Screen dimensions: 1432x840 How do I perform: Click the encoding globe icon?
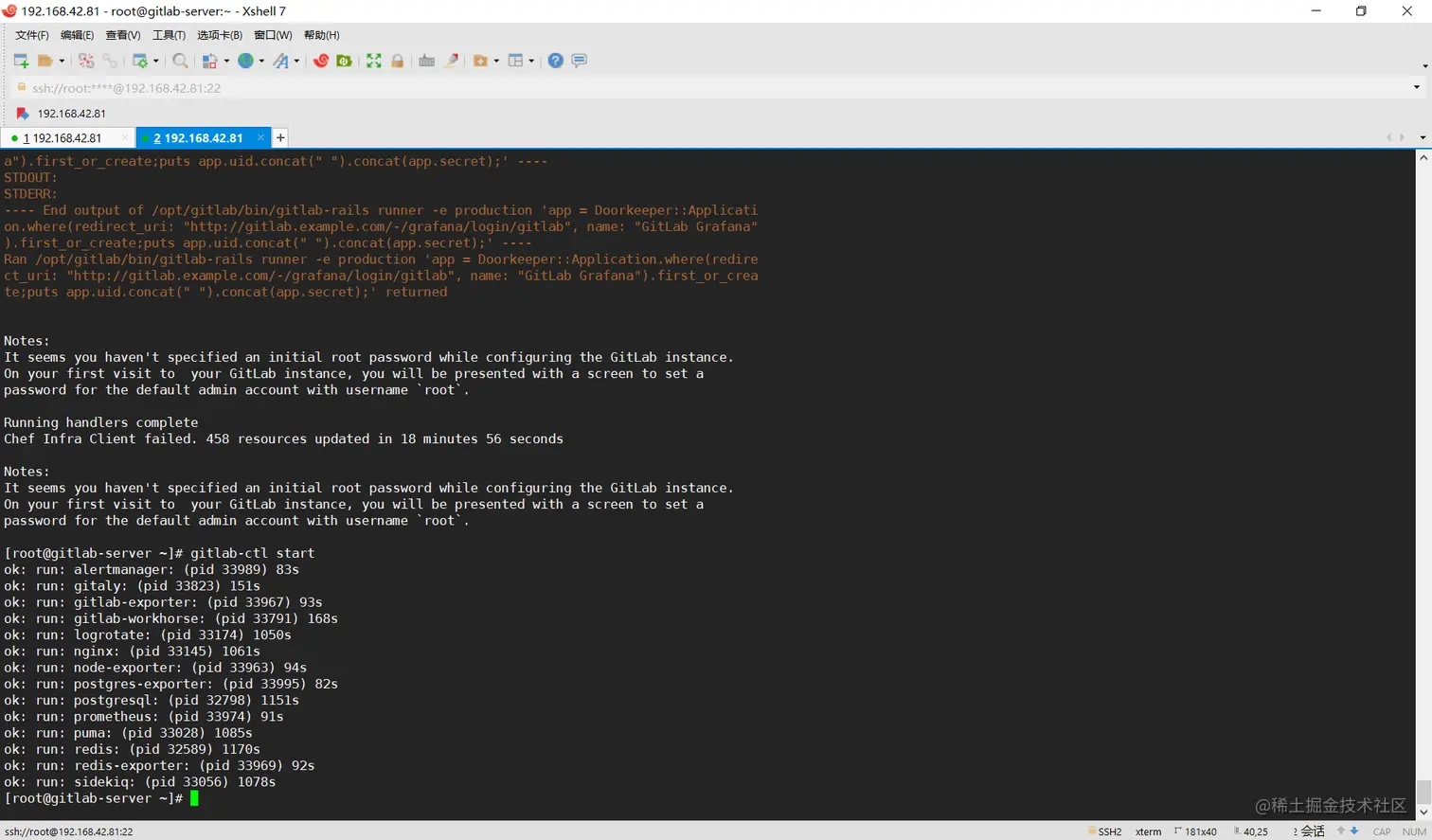point(245,61)
